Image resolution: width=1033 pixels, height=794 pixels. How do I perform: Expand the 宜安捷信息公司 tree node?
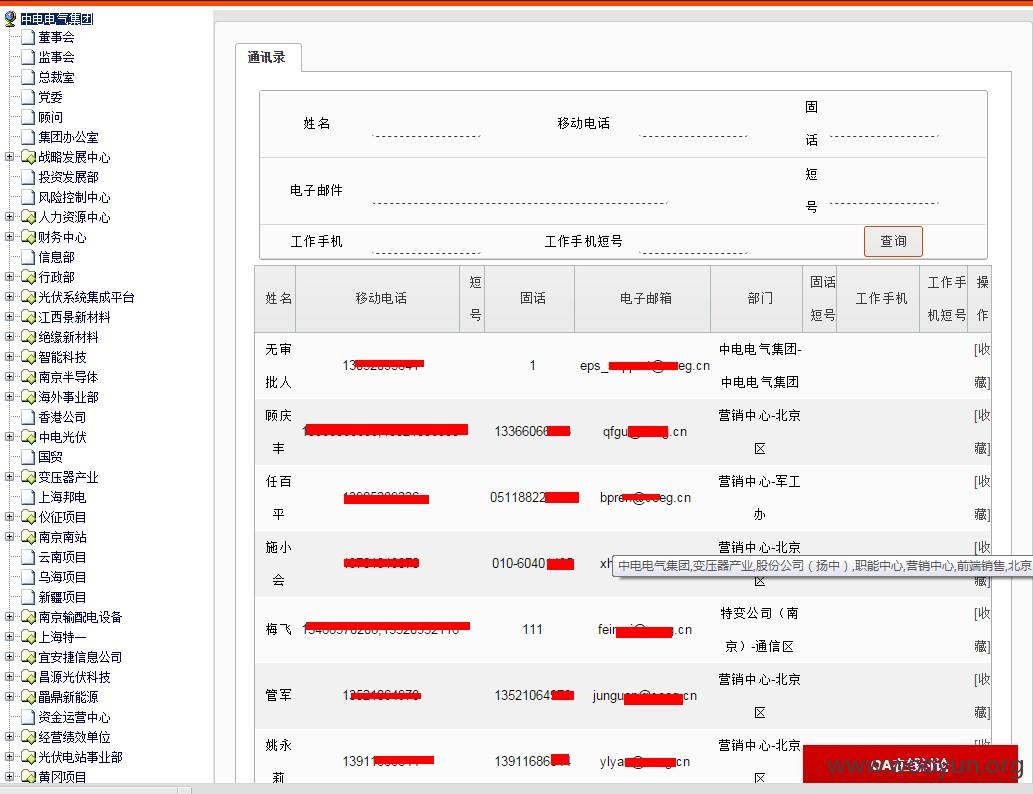coord(9,656)
